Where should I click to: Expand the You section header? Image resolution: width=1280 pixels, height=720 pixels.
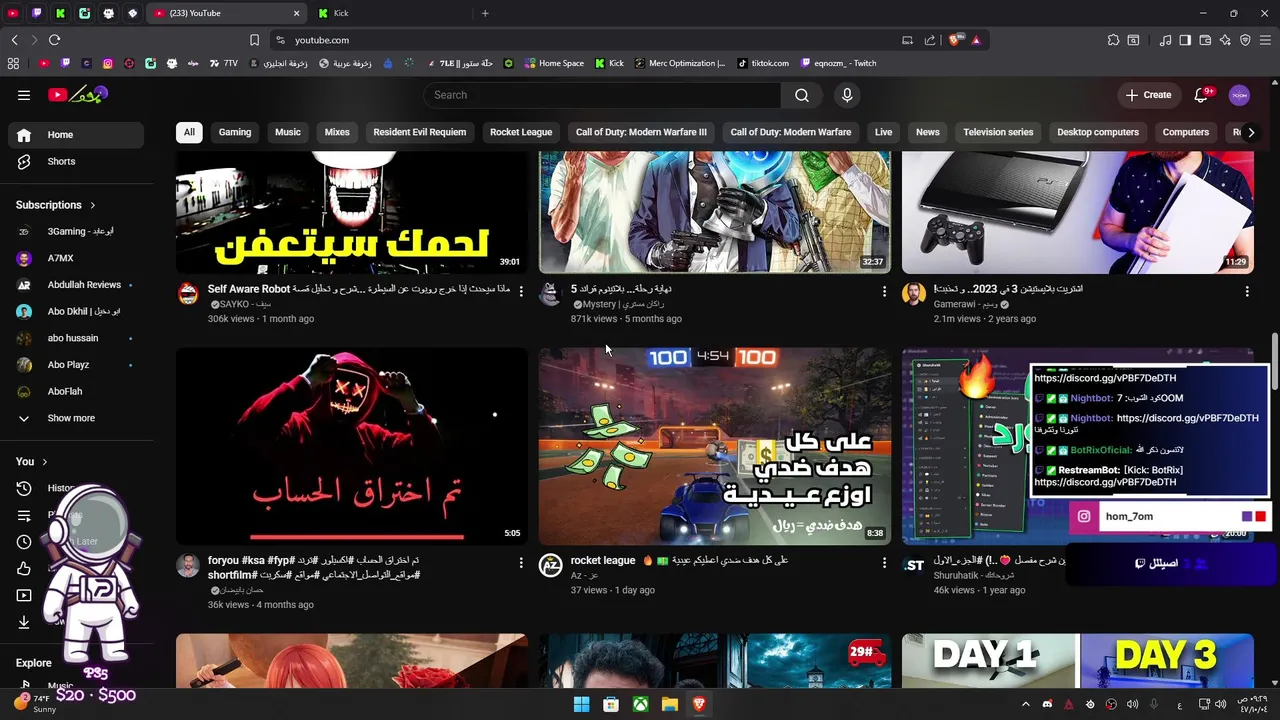click(x=32, y=461)
